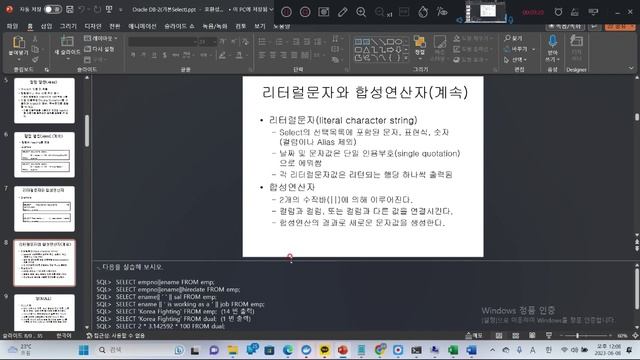This screenshot has height=360, width=640.
Task: Click the Undo arrow
Action: [82, 9]
